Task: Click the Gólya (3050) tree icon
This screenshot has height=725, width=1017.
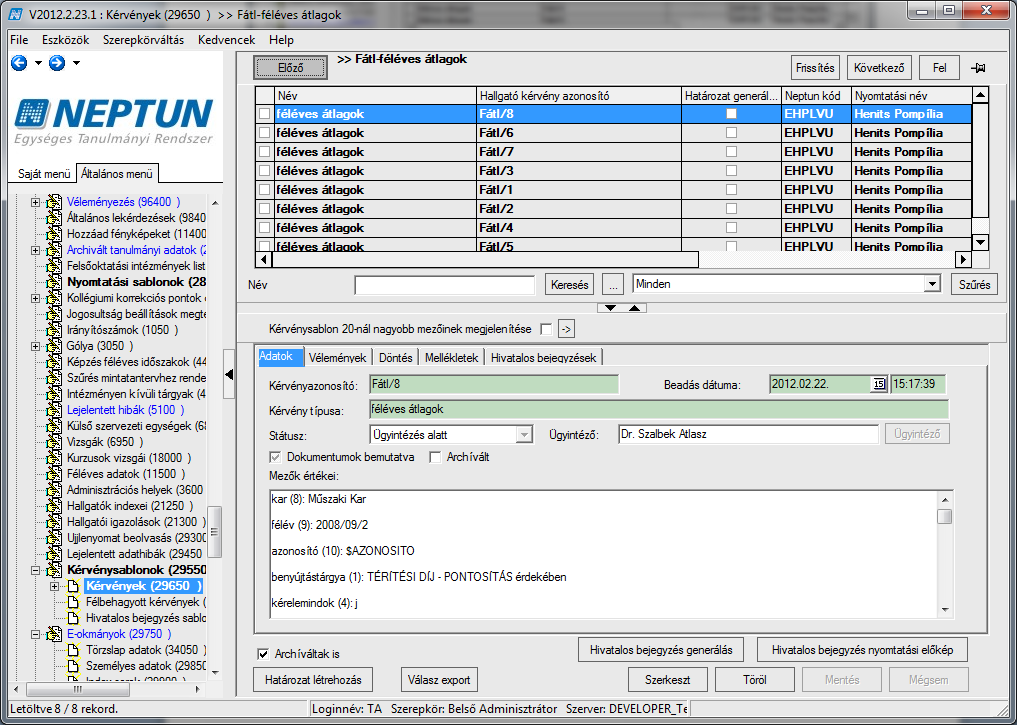Action: point(54,346)
